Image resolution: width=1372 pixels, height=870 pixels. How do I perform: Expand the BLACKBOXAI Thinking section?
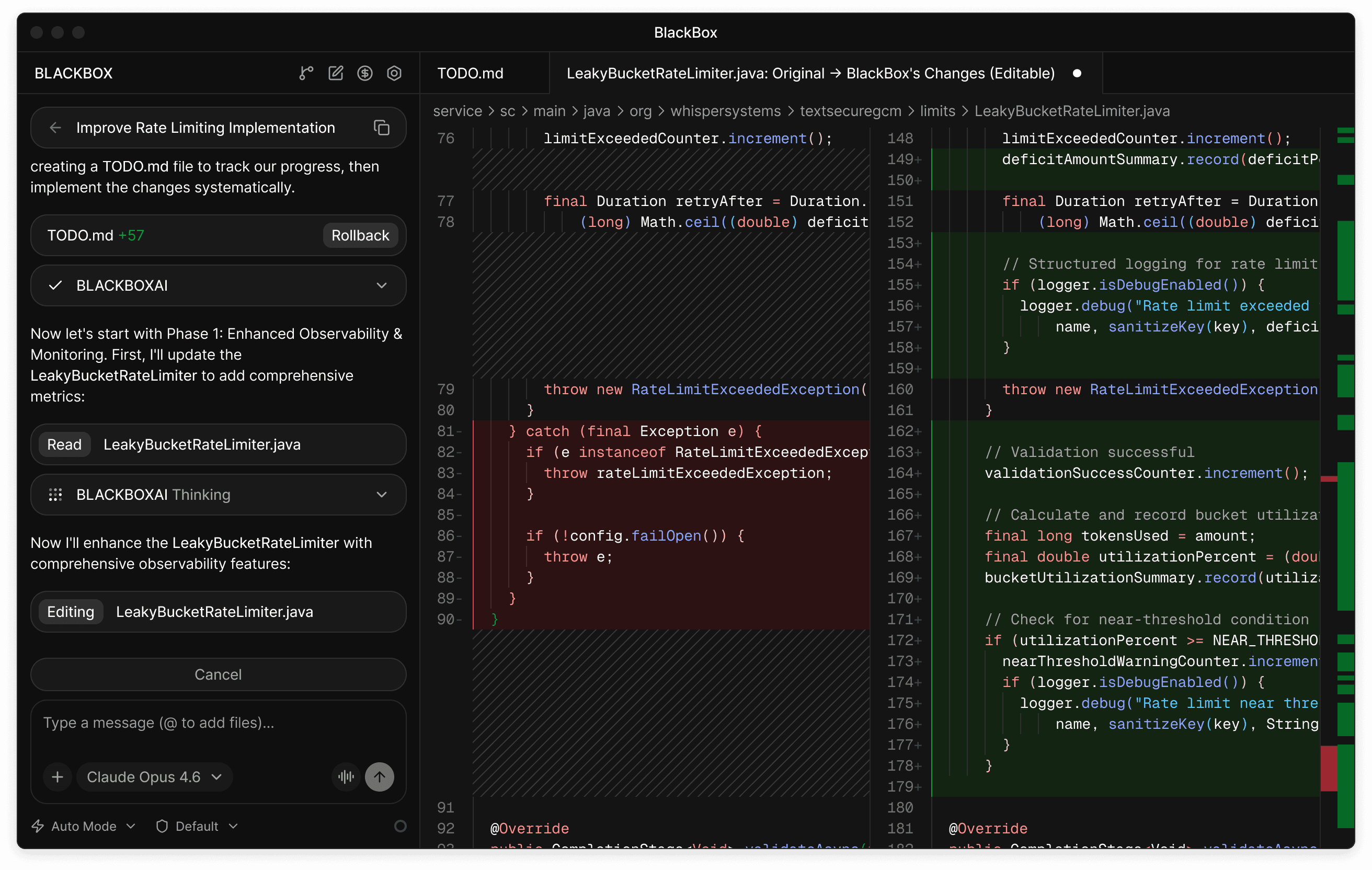pos(381,495)
